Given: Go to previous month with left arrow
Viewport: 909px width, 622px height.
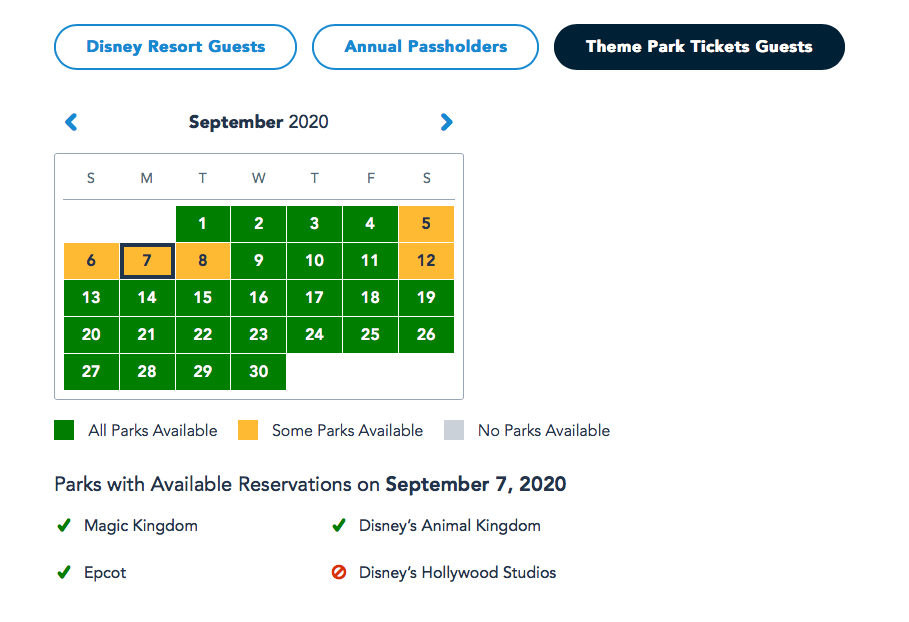Looking at the screenshot, I should (71, 122).
